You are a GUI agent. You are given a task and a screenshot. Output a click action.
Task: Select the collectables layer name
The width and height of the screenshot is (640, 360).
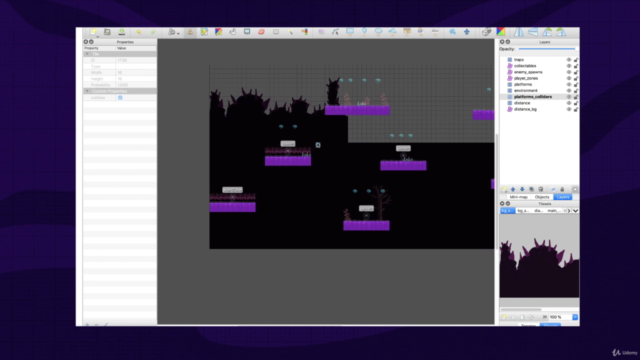[x=525, y=66]
